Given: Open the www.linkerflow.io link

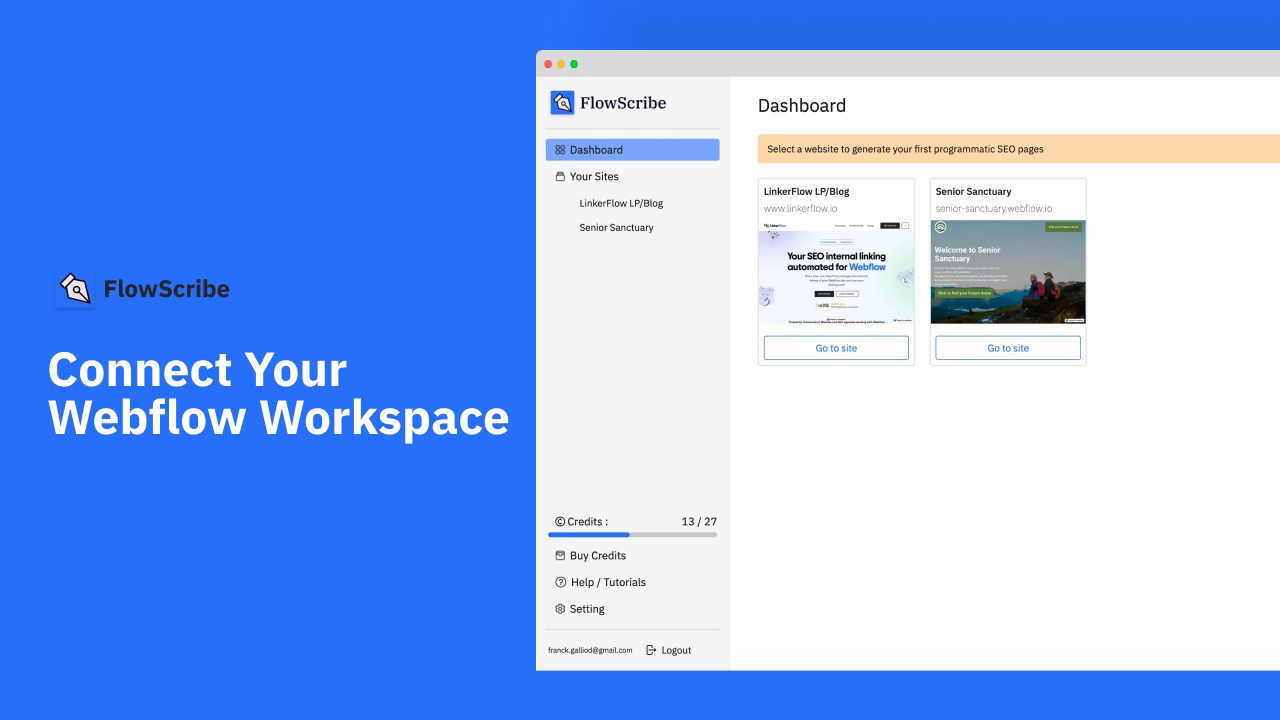Looking at the screenshot, I should tap(801, 209).
